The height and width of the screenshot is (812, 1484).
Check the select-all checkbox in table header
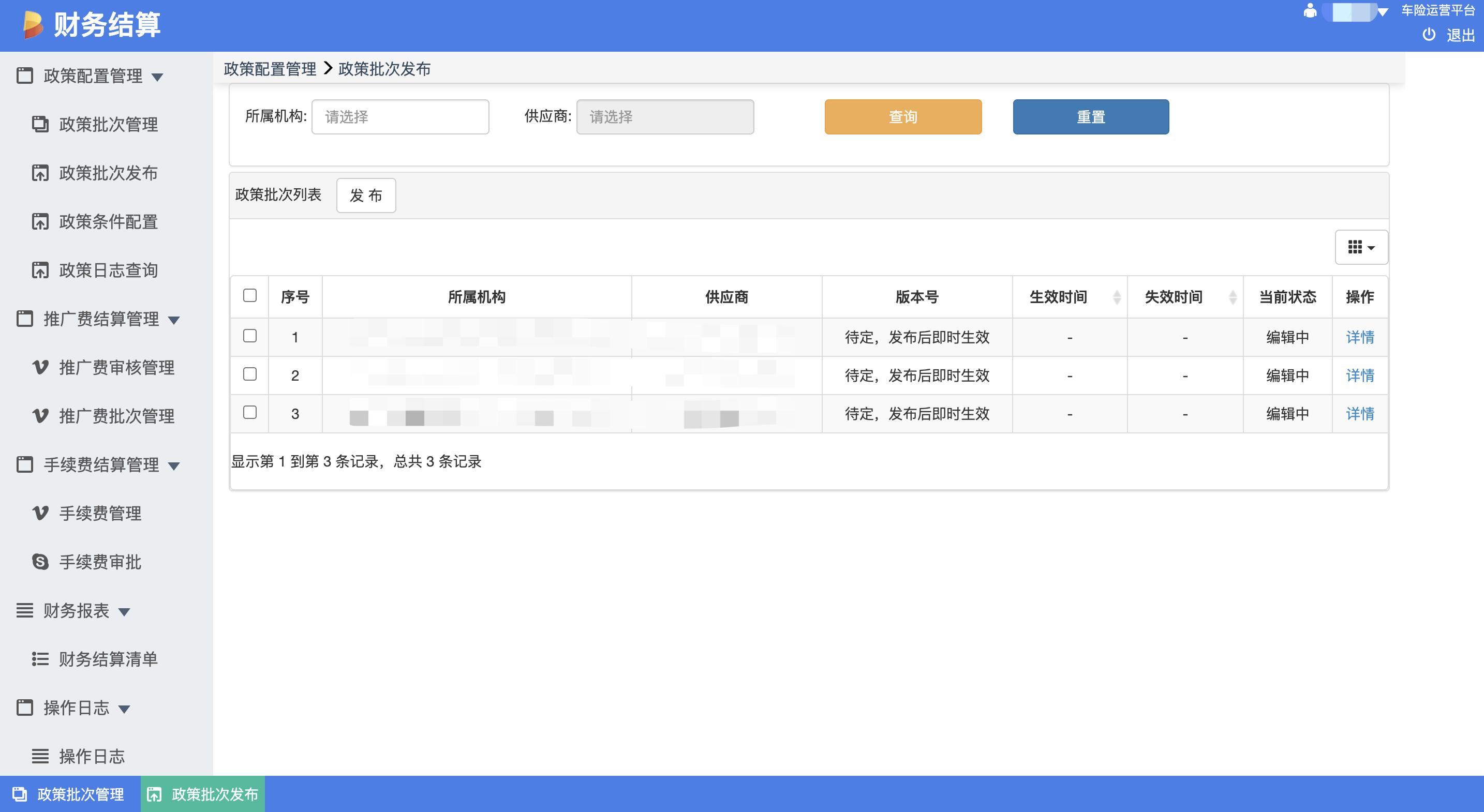(x=249, y=295)
